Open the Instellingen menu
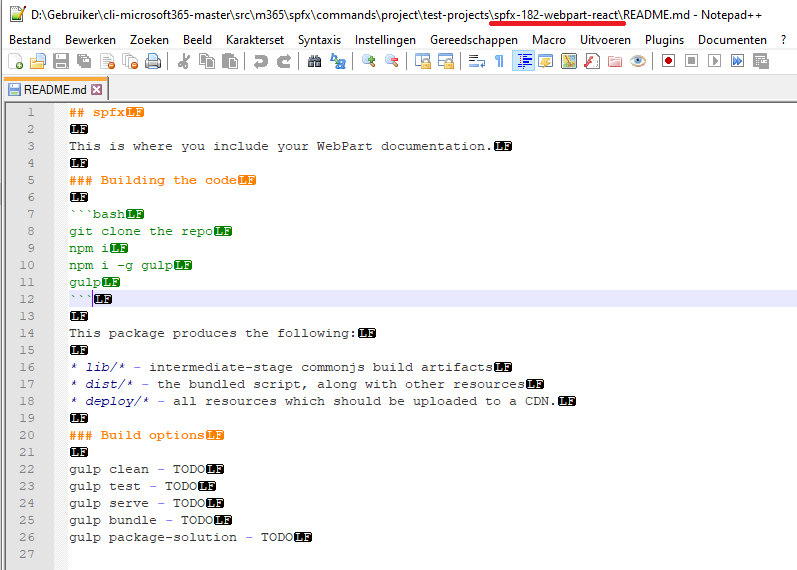Image resolution: width=797 pixels, height=570 pixels. point(385,40)
